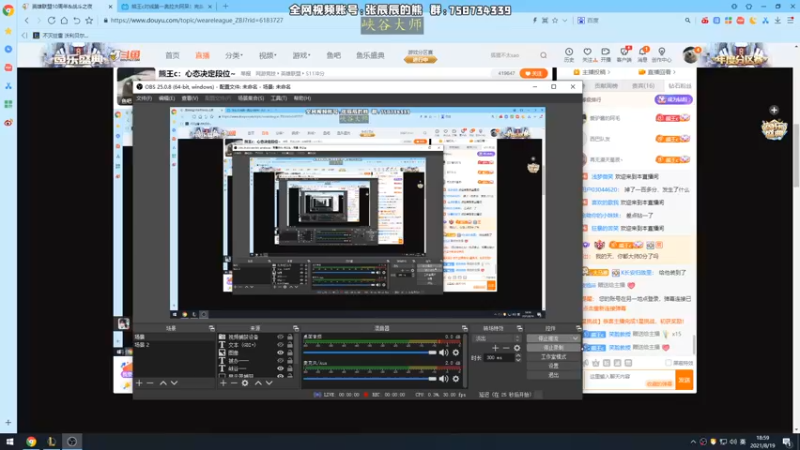Image resolution: width=800 pixels, height=450 pixels.
Task: Toggle visibility of image source row
Action: coord(280,353)
